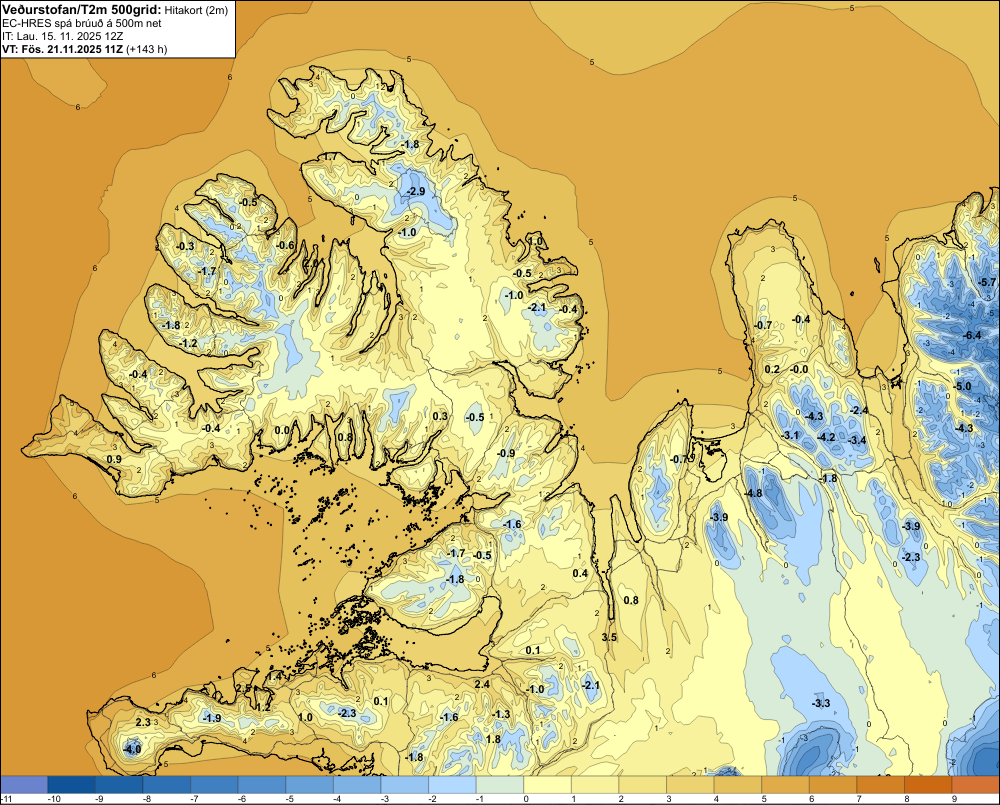
Task: Select legend color band from -10 to -9
Action: point(71,785)
